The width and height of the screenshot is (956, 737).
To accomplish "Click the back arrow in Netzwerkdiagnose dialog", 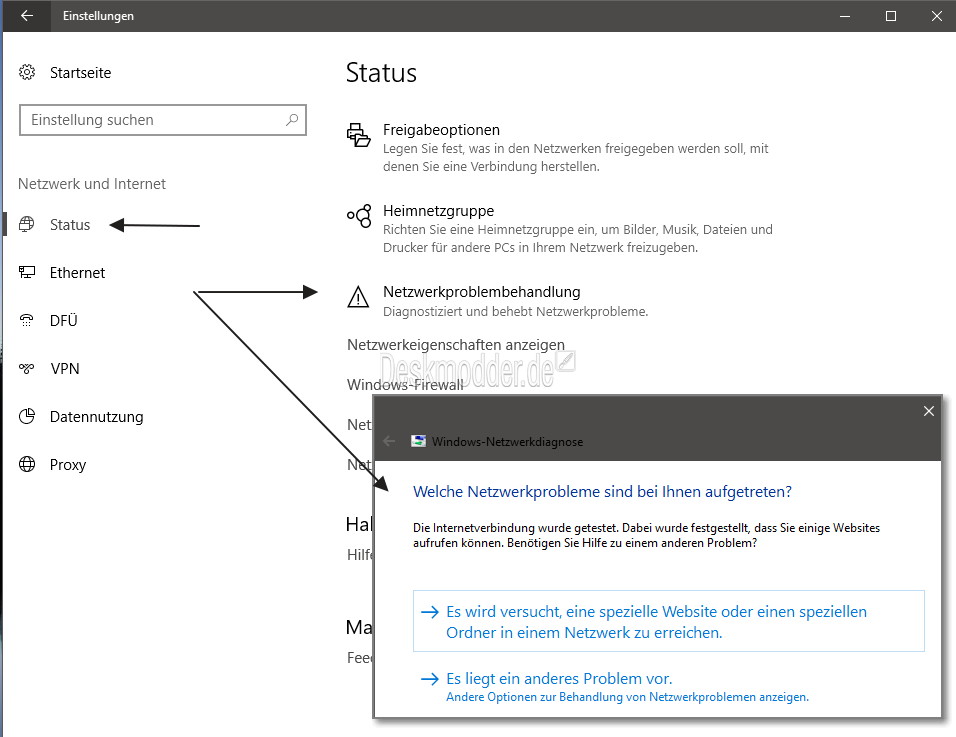I will click(x=389, y=441).
